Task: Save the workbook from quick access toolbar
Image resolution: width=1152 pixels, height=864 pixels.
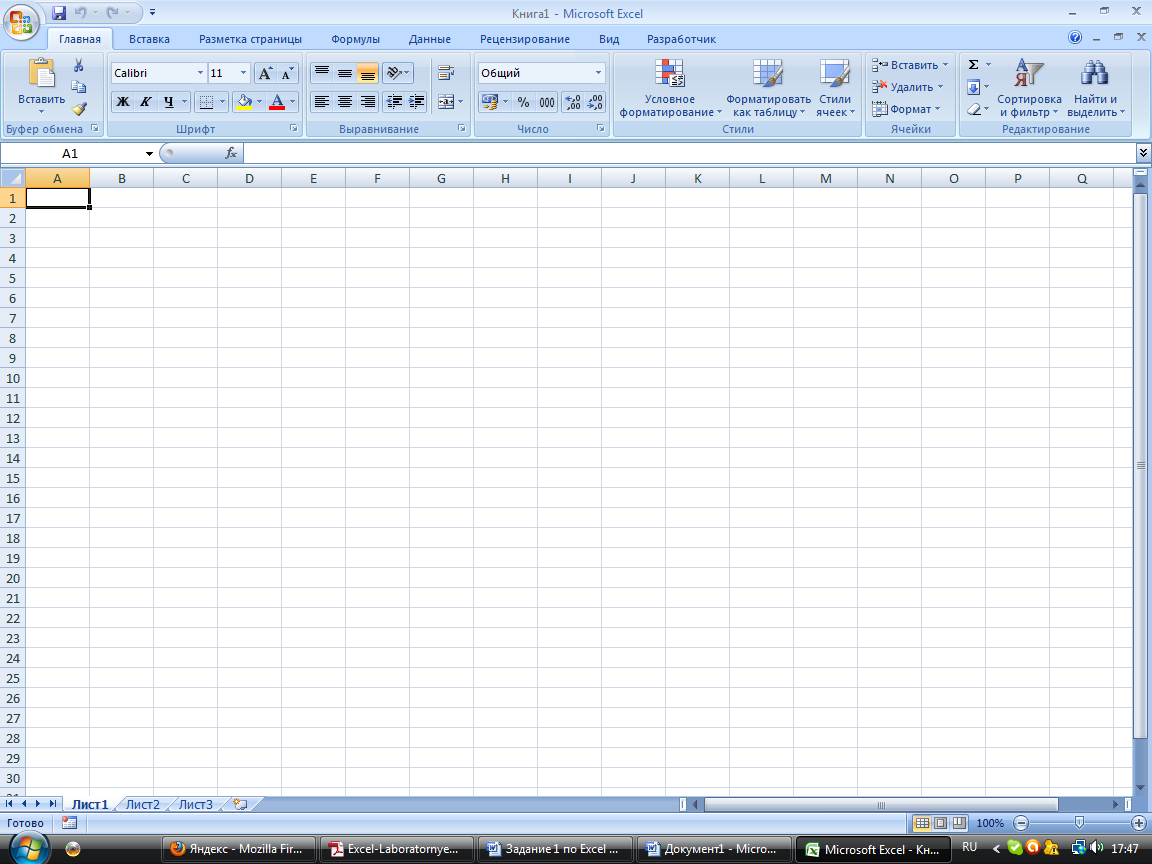Action: [x=59, y=12]
